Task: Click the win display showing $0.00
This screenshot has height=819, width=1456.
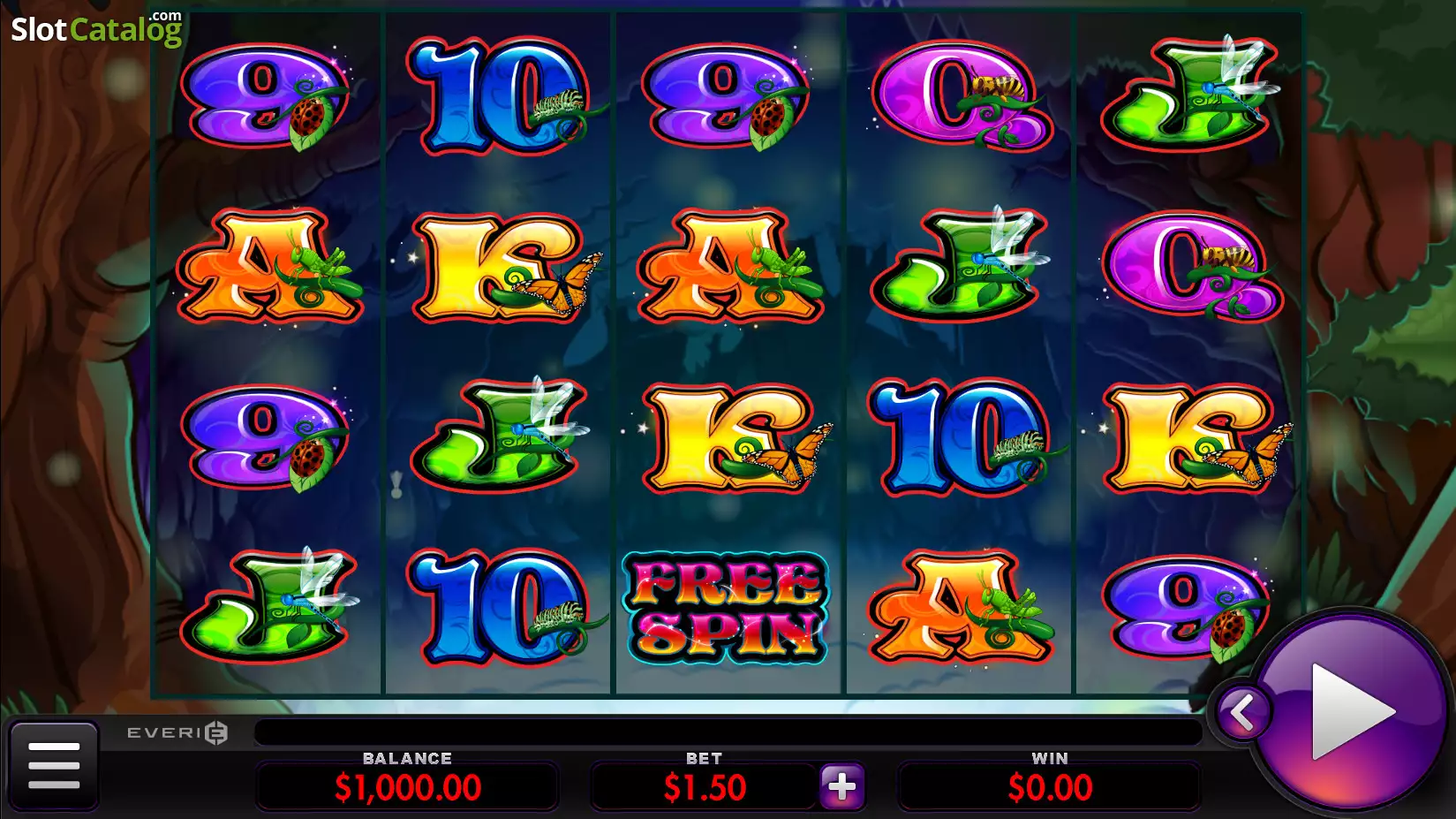Action: [x=1050, y=786]
